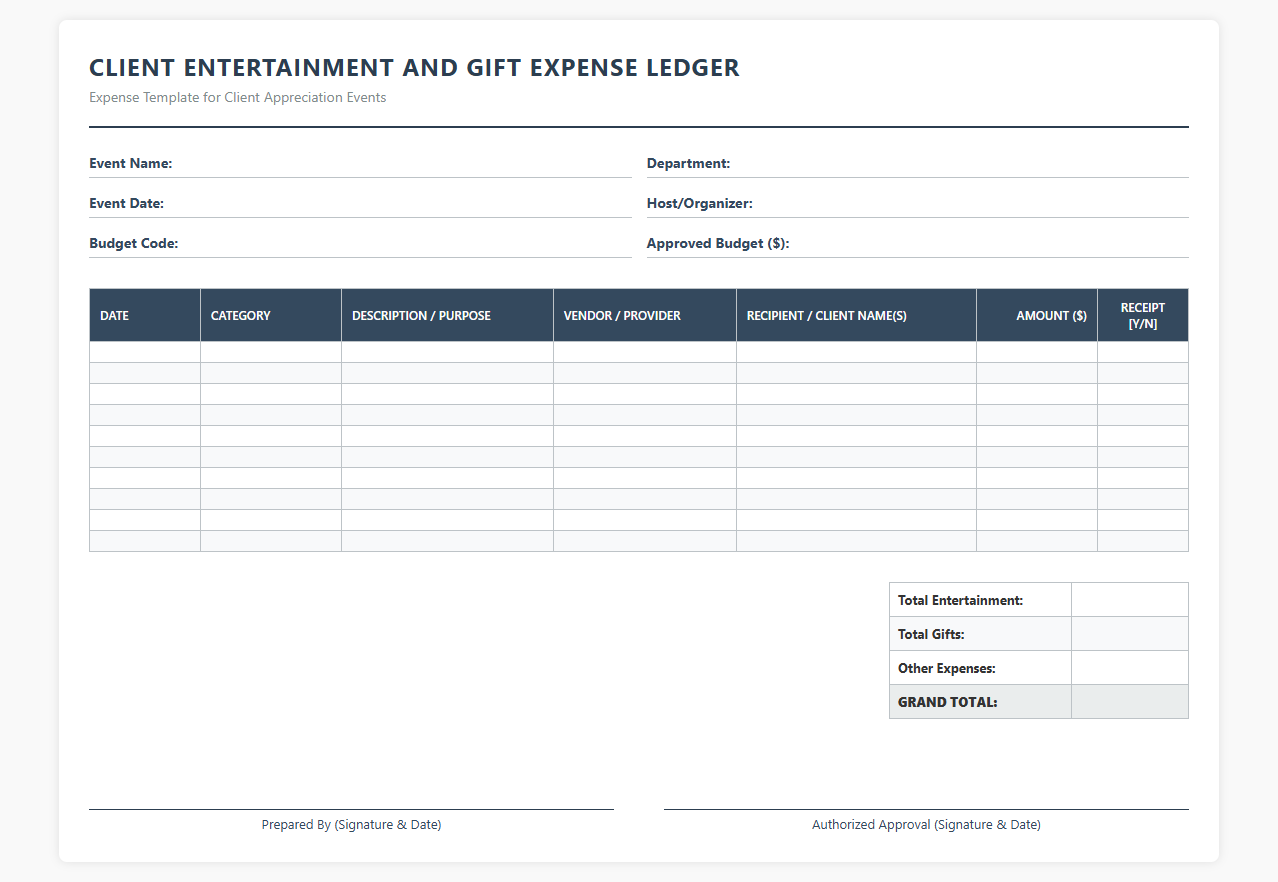Select the Event Date label
Viewport: 1278px width, 882px height.
[x=127, y=203]
